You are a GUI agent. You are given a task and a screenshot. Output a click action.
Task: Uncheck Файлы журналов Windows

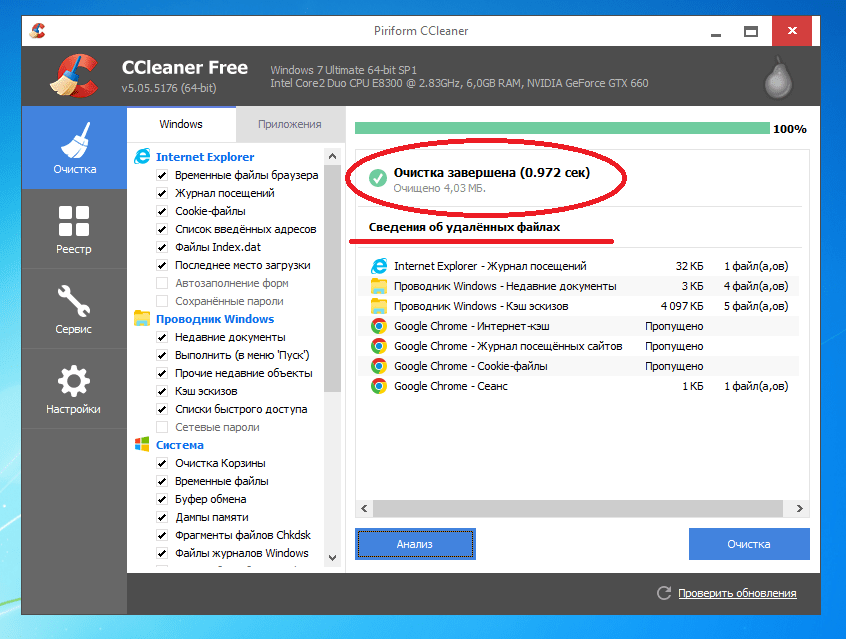point(162,553)
